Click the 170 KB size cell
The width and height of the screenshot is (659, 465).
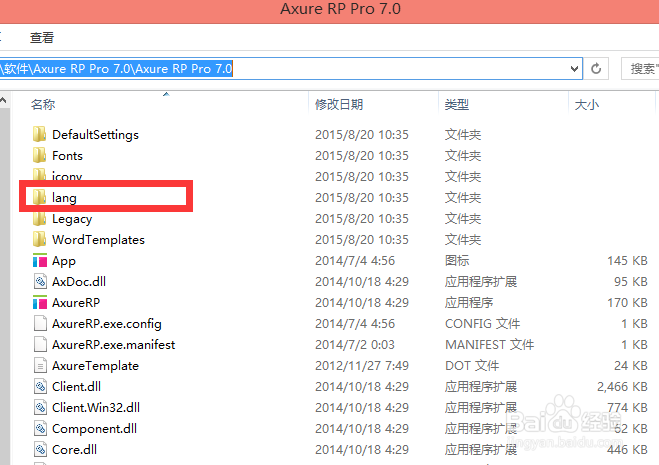[627, 303]
